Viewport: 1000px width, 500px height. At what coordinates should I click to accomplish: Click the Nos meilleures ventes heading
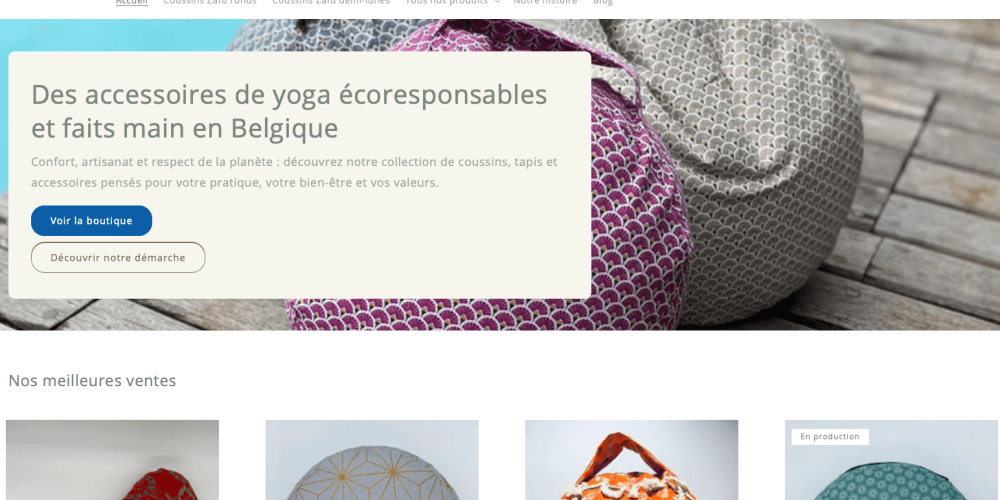coord(92,381)
